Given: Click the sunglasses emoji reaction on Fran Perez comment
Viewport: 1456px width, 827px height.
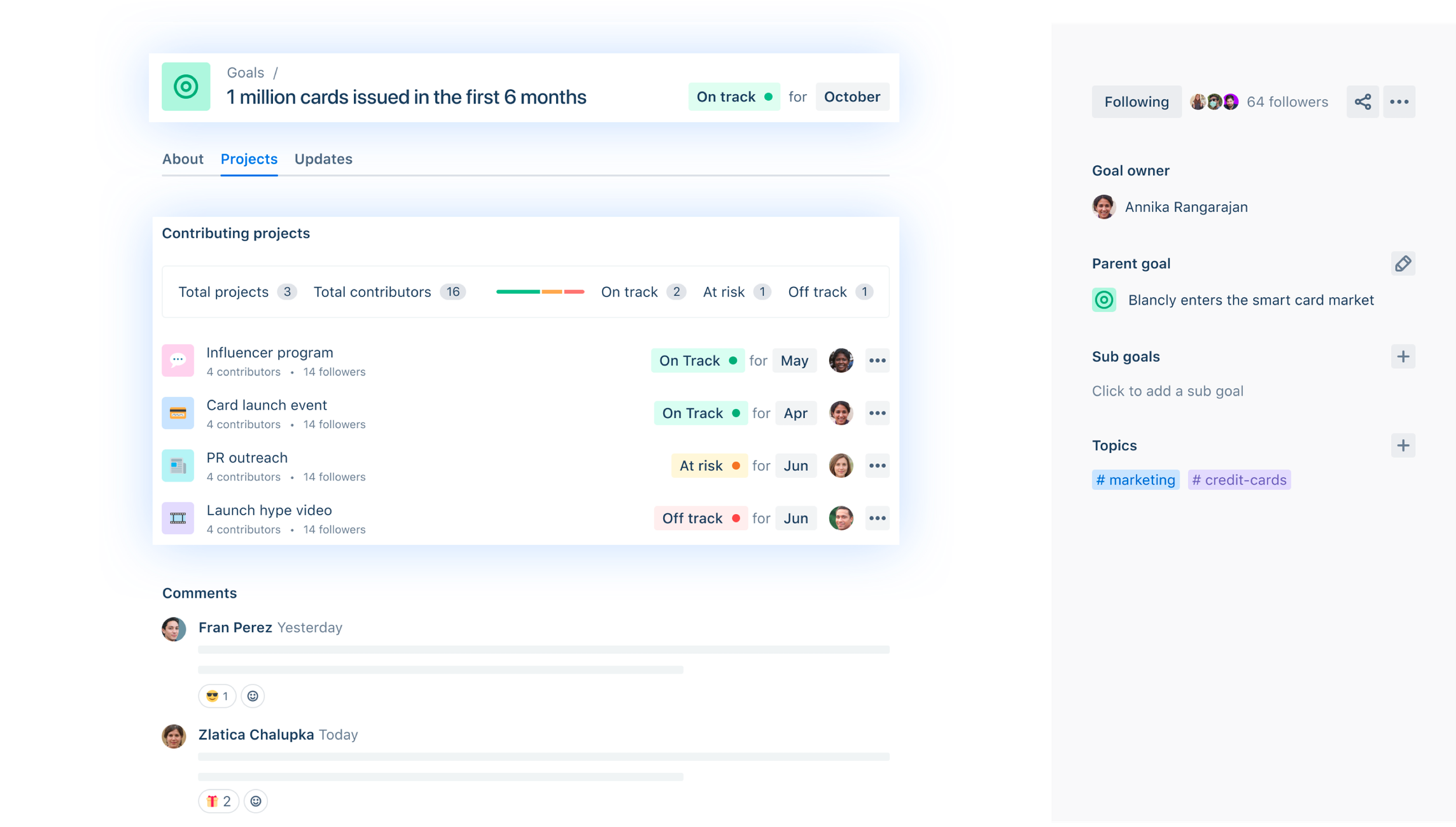Looking at the screenshot, I should [x=216, y=695].
